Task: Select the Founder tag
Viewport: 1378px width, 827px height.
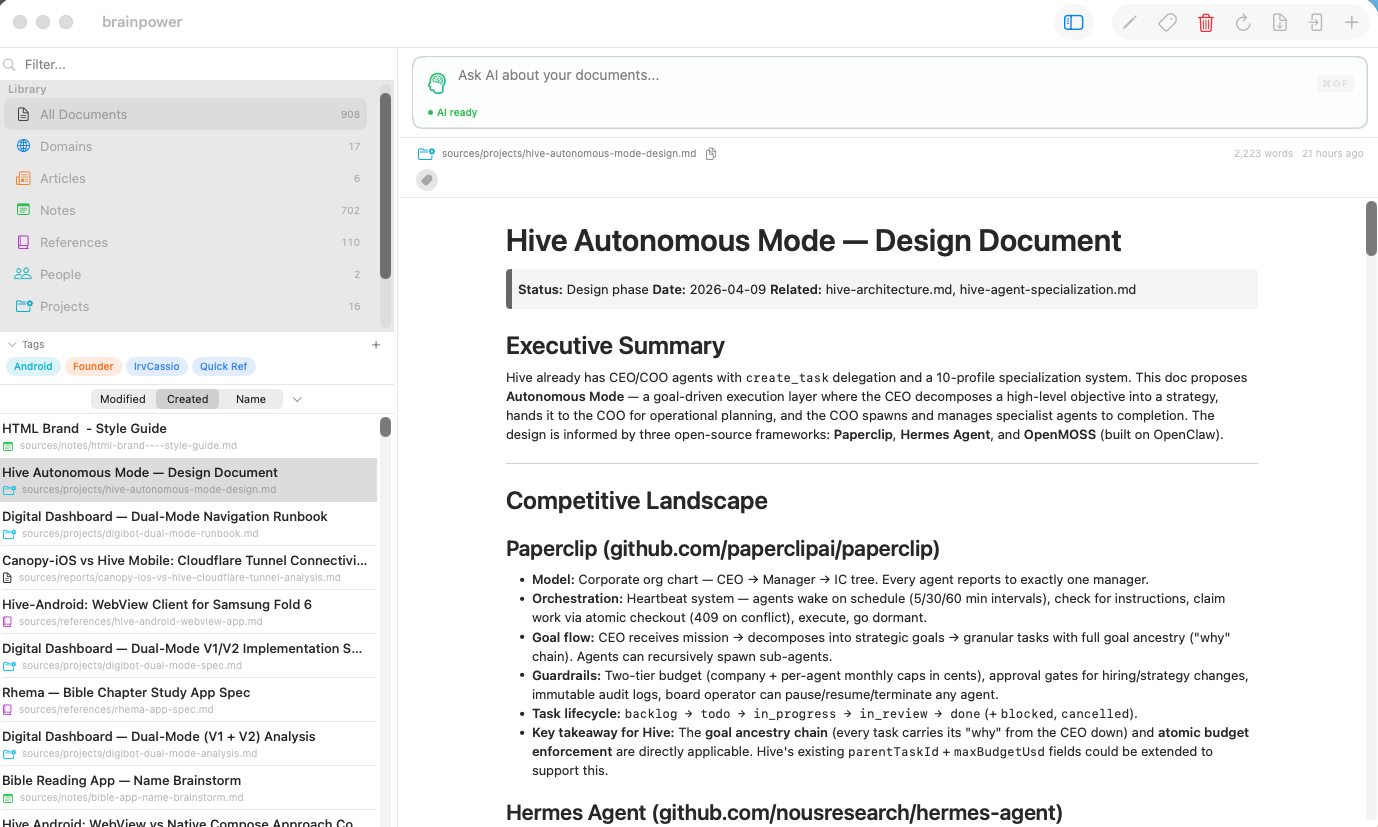Action: [x=94, y=366]
